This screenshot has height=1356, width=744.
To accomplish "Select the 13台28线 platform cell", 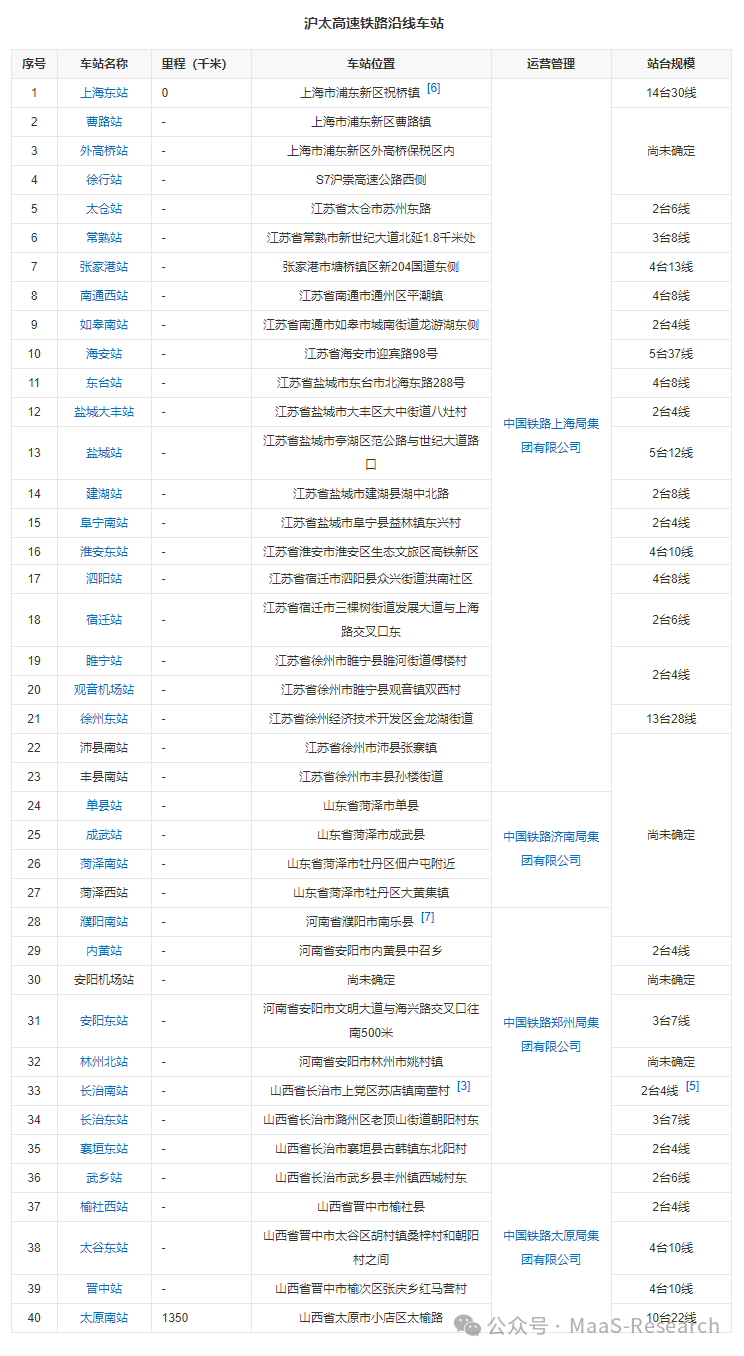I will tap(671, 719).
